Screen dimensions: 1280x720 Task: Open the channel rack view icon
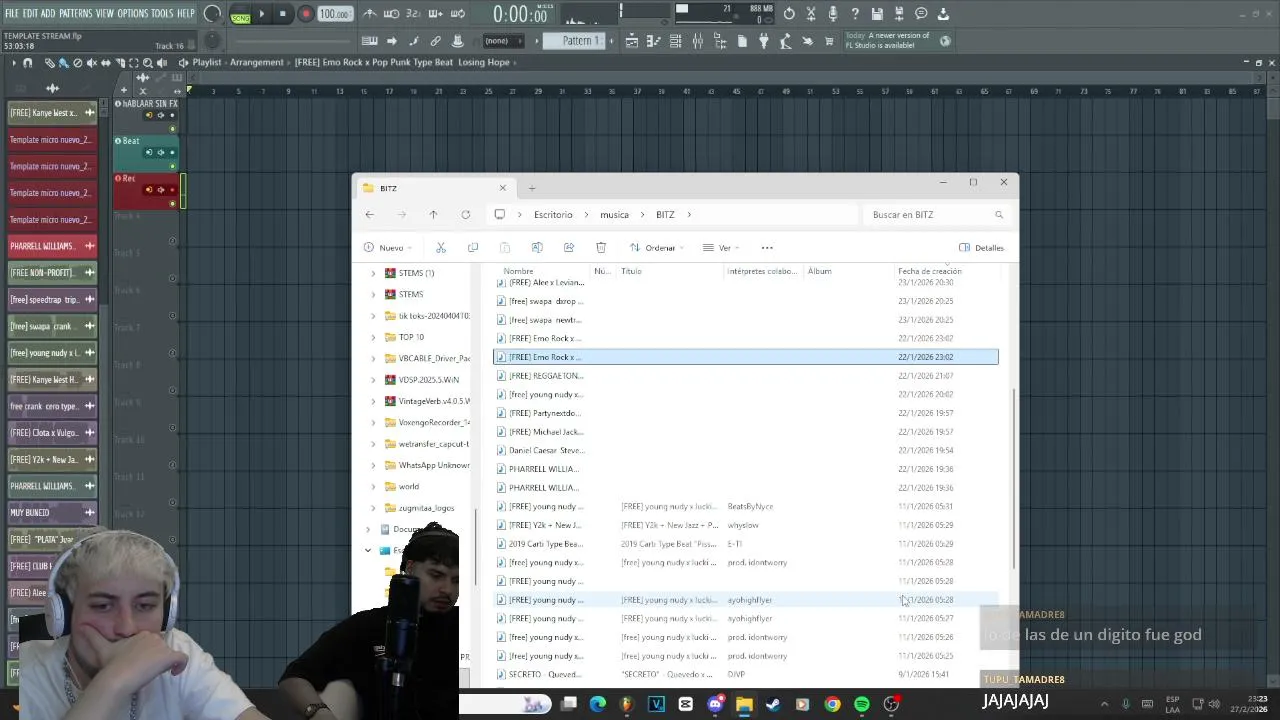pyautogui.click(x=675, y=41)
